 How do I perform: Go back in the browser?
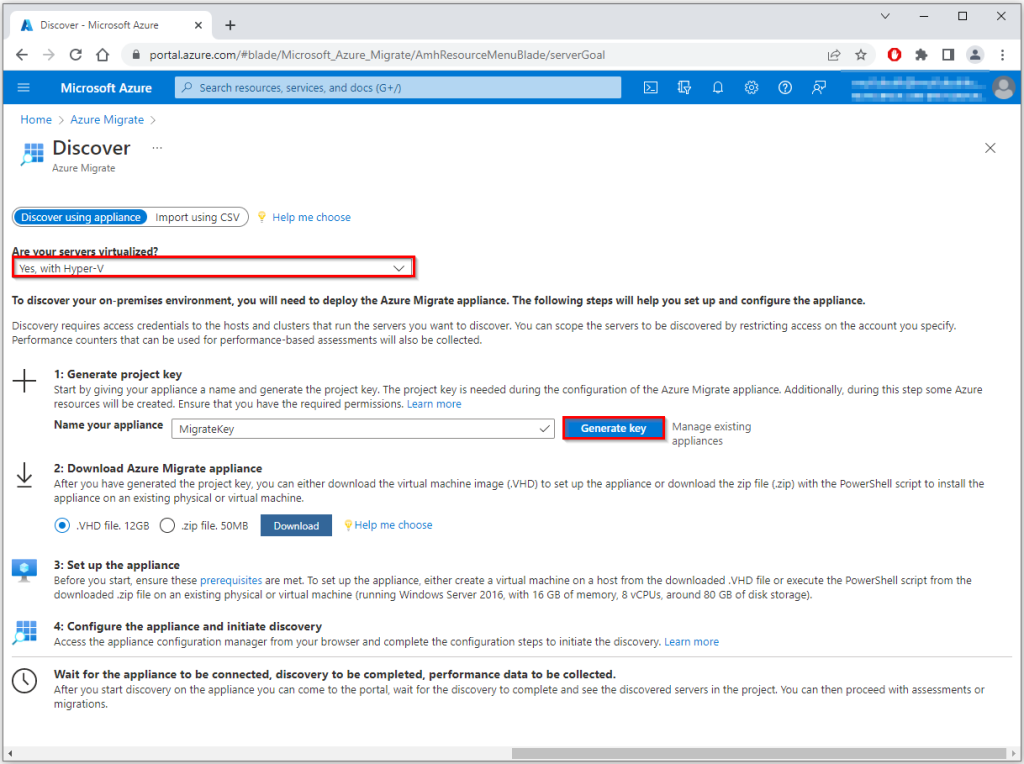click(22, 55)
